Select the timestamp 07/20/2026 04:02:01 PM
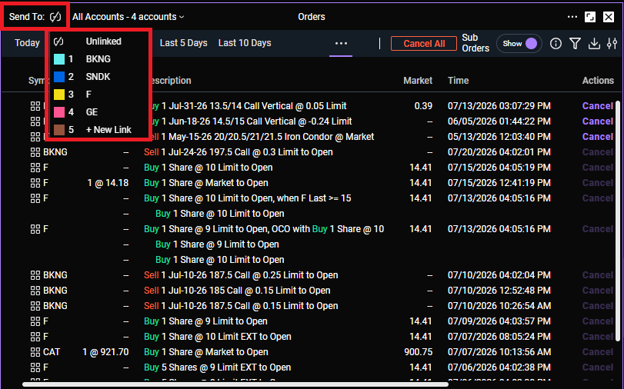This screenshot has height=389, width=624. click(x=499, y=152)
